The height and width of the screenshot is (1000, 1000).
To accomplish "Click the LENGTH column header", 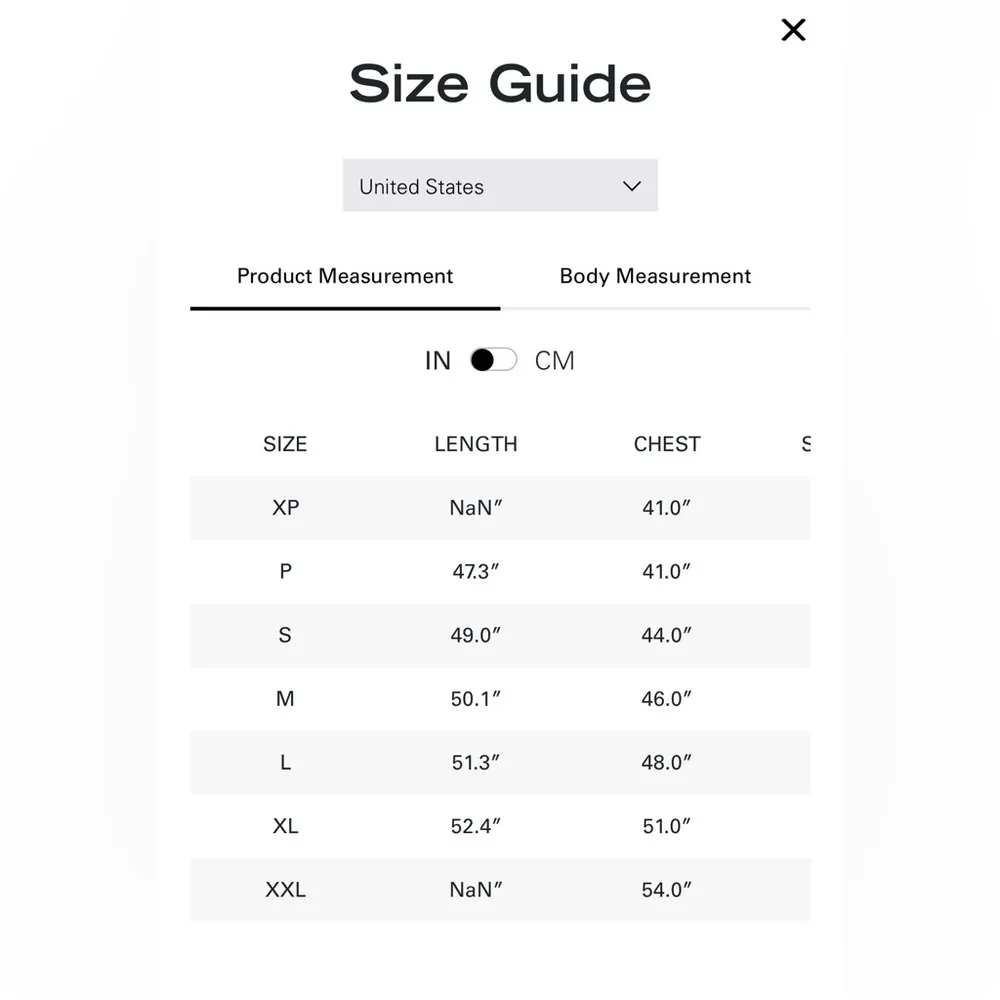I will (476, 444).
